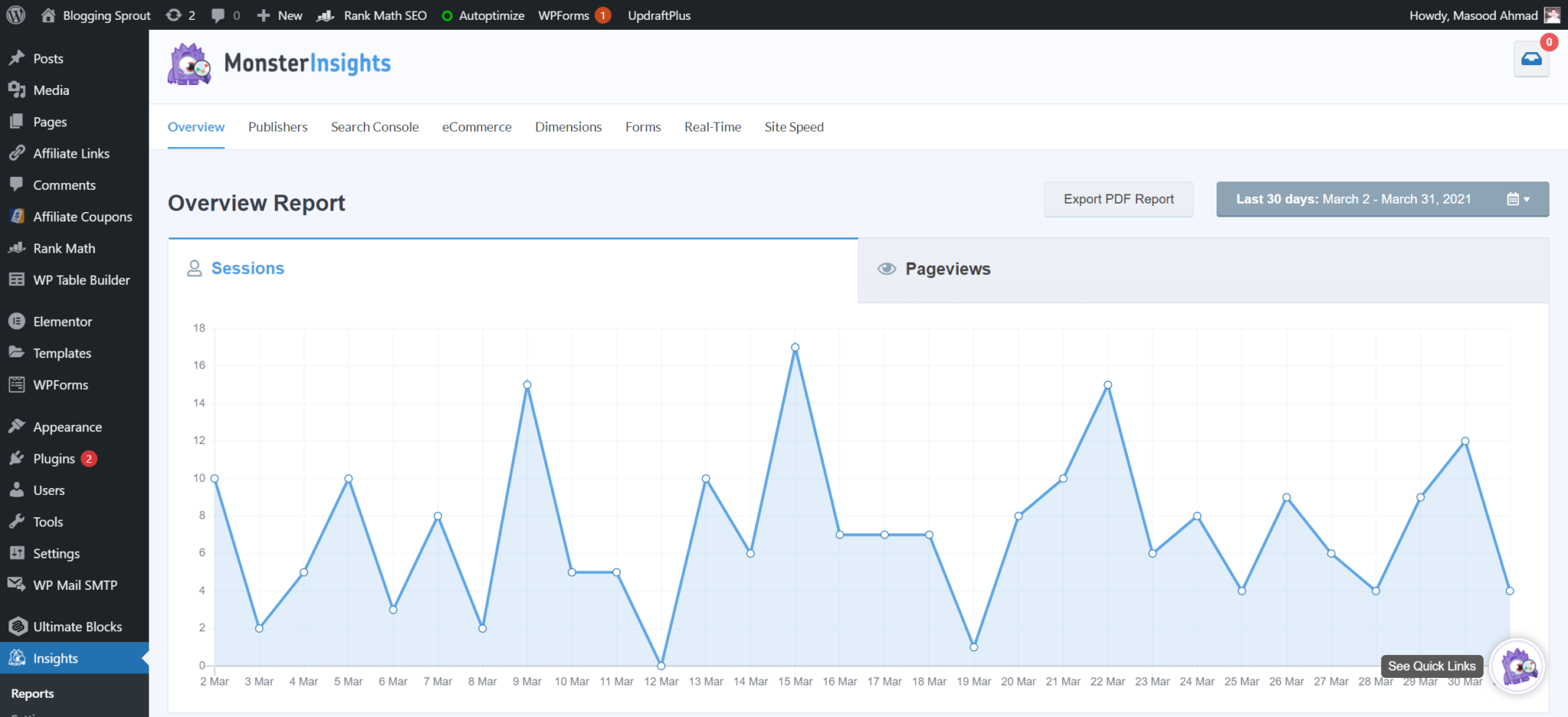
Task: Open the eCommerce tab
Action: click(476, 127)
